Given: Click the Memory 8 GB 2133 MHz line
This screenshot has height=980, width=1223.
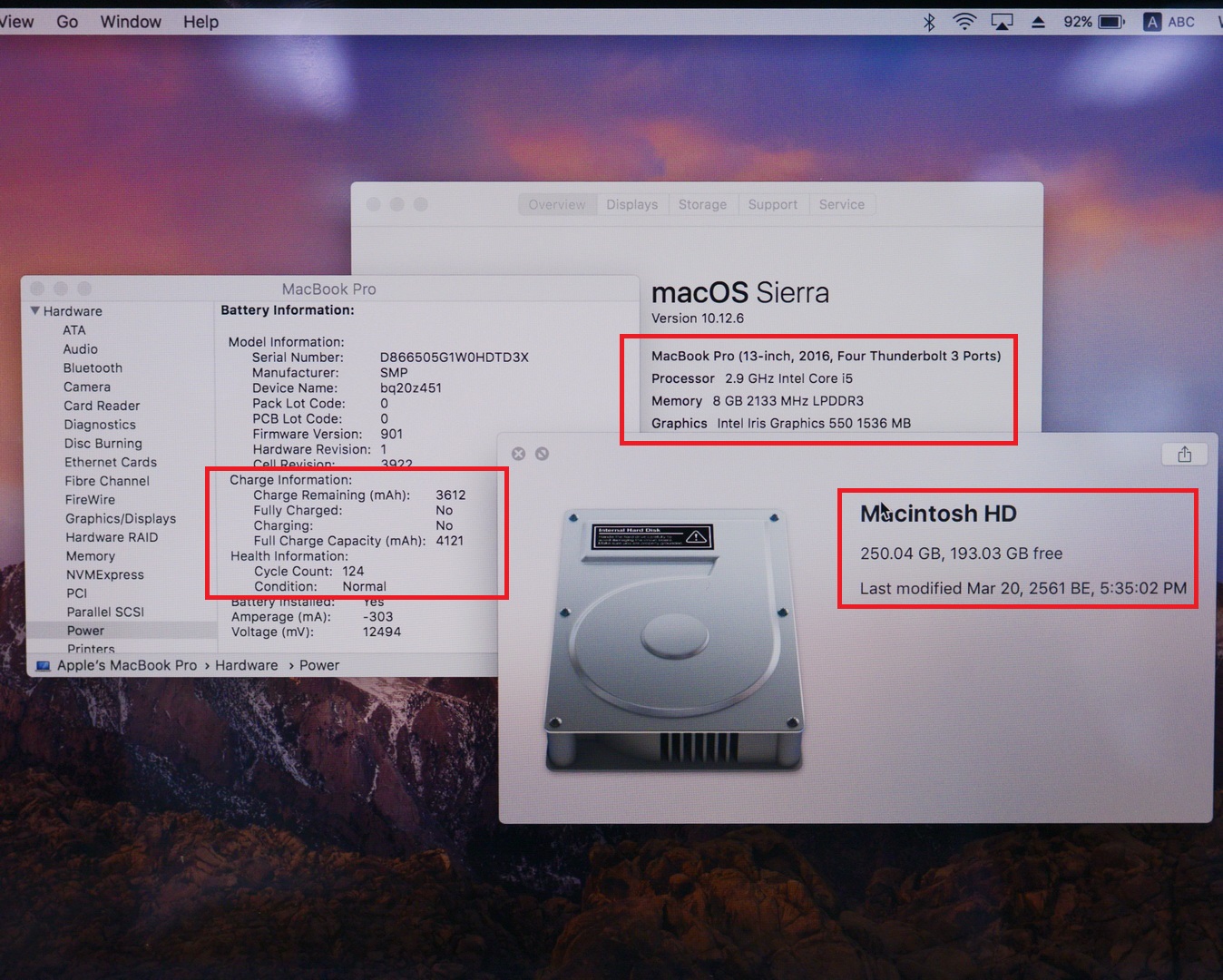Looking at the screenshot, I should click(x=758, y=401).
